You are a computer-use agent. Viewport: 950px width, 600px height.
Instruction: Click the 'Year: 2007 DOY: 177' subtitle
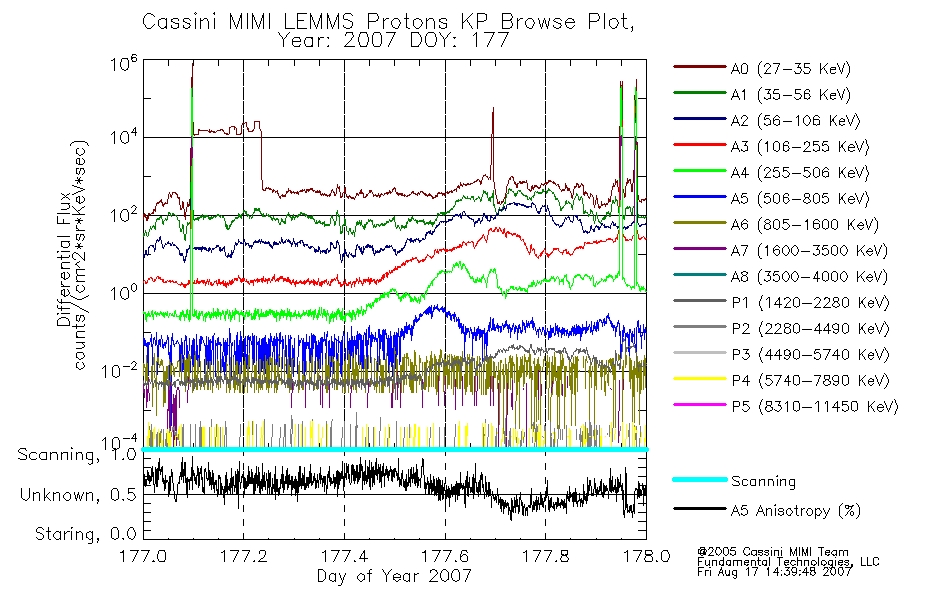pyautogui.click(x=393, y=41)
